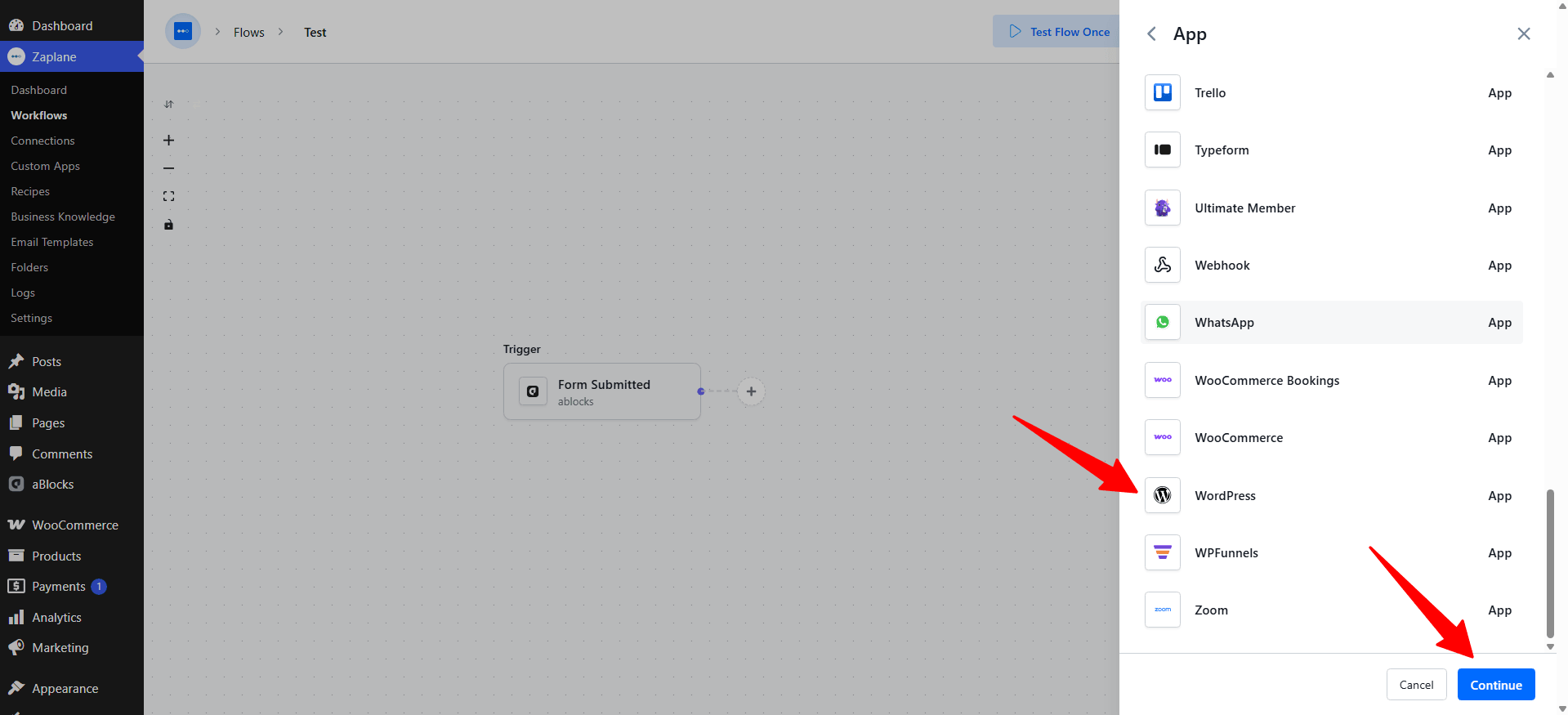Select the WordPress row label
The width and height of the screenshot is (1568, 715).
(x=1225, y=495)
